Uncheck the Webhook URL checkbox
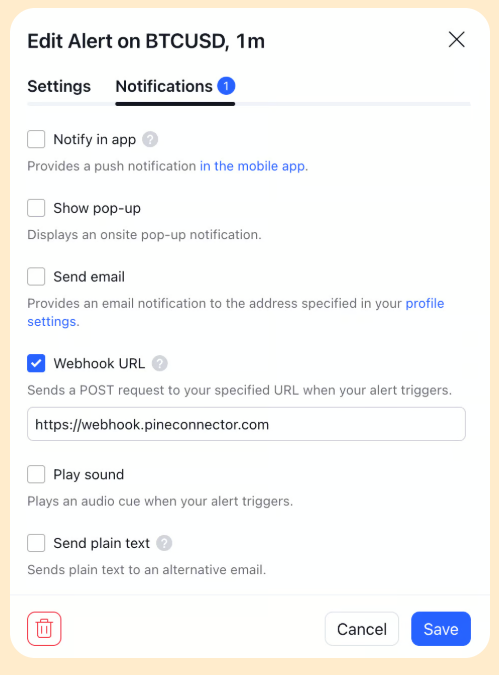Viewport: 499px width, 675px height. coord(36,363)
